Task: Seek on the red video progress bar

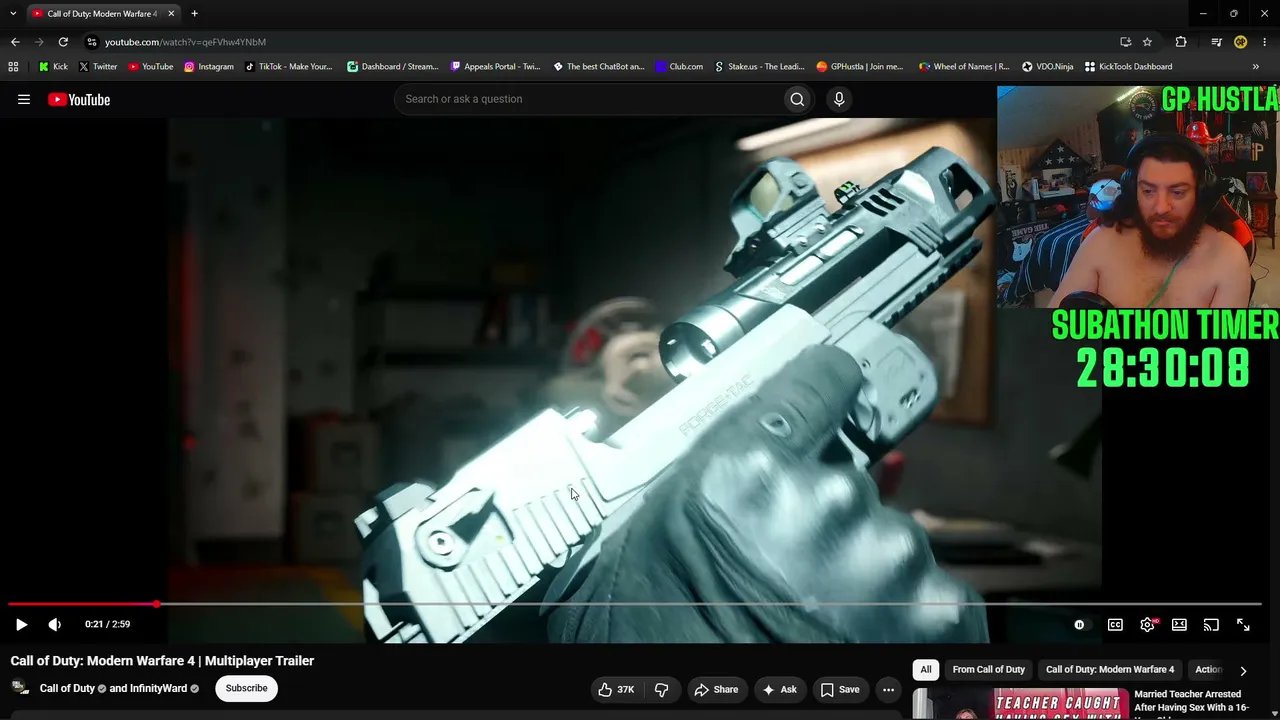Action: click(635, 604)
